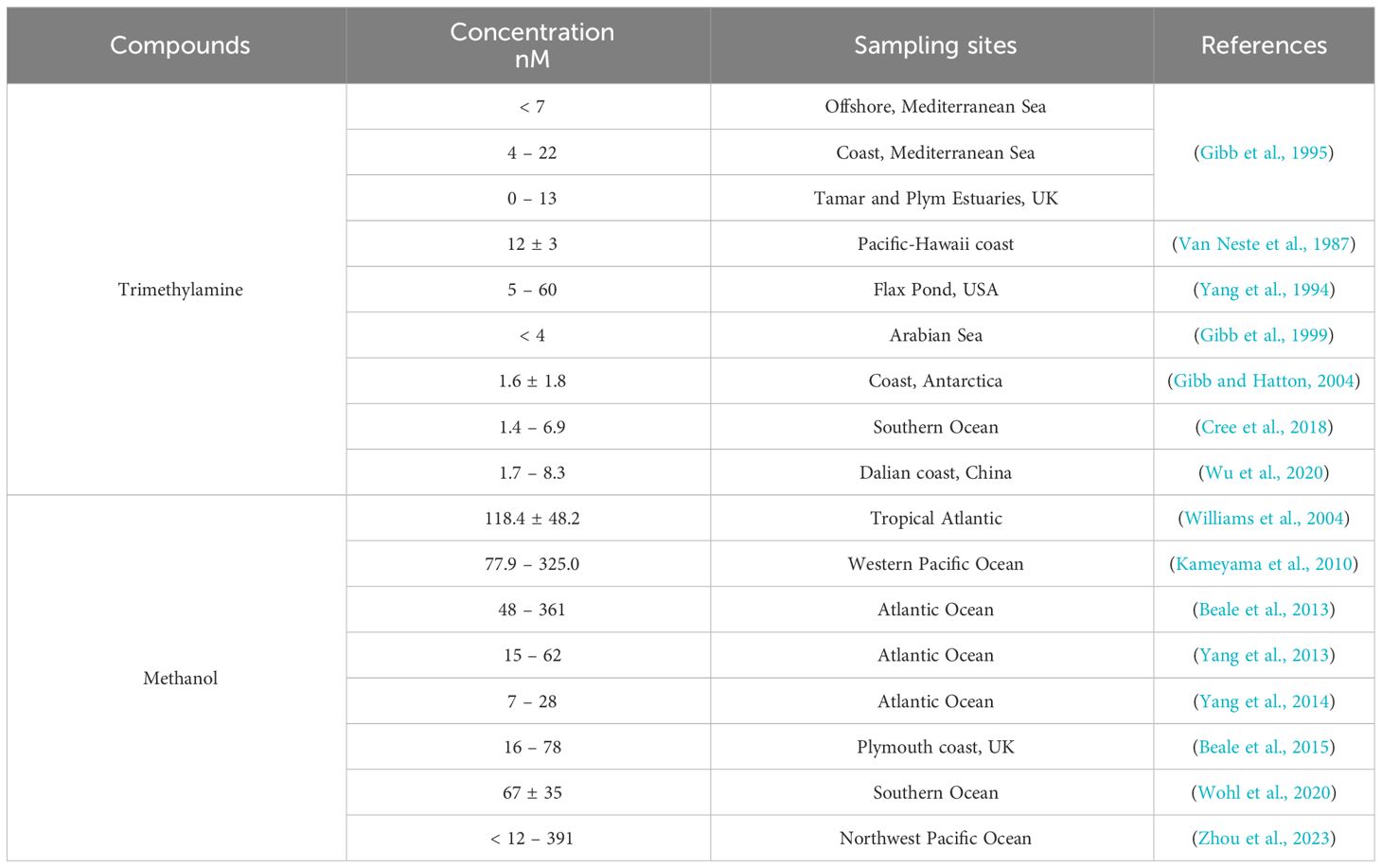The image size is (1382, 868).
Task: Click the Gibb and Hatton, 2004 citation
Action: click(1264, 381)
